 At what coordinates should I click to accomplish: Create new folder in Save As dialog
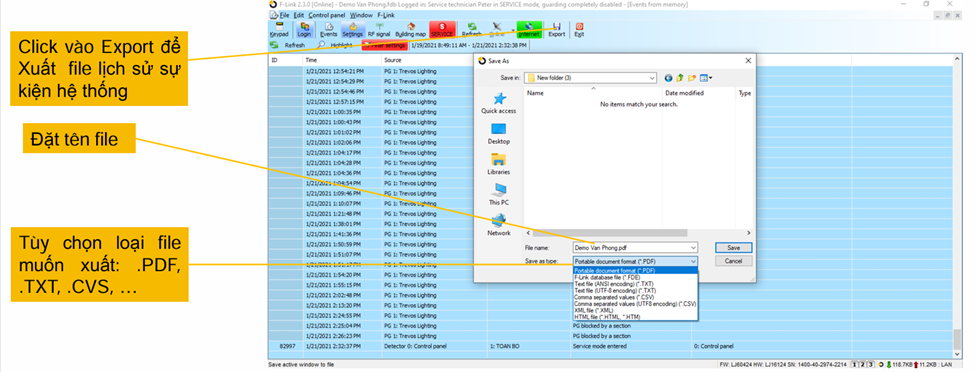pyautogui.click(x=691, y=78)
